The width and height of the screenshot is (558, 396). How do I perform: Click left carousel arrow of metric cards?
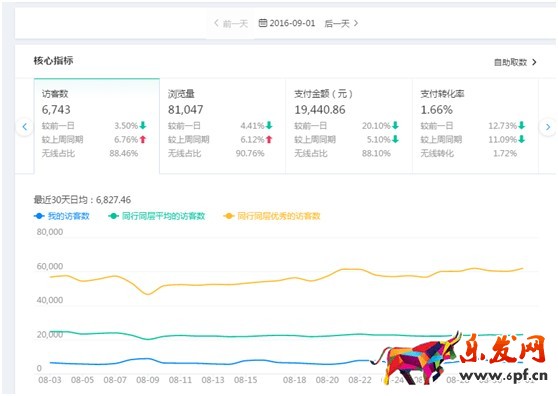[25, 126]
